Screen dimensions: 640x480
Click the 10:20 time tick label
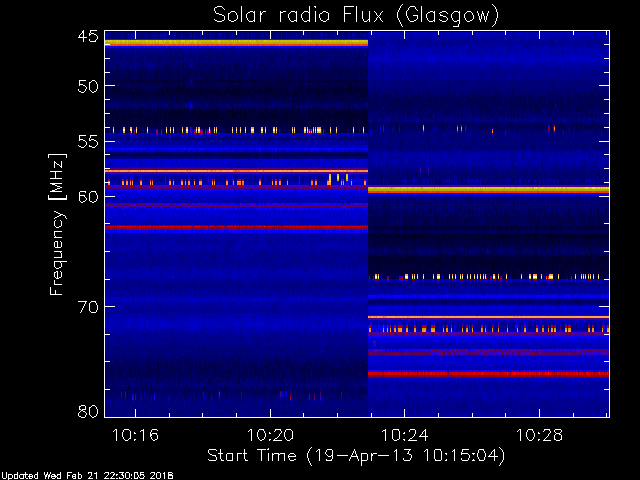(270, 435)
